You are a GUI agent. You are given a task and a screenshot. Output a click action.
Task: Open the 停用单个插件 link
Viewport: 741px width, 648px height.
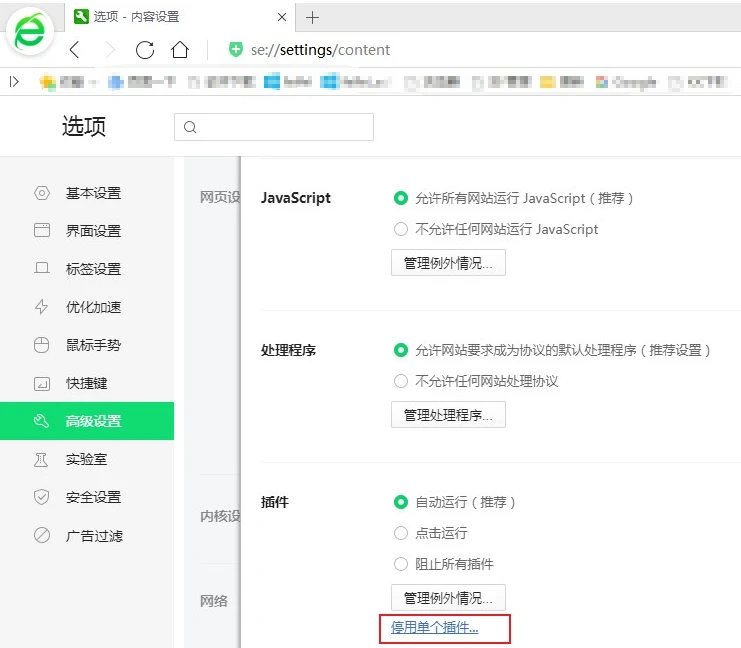pos(435,628)
